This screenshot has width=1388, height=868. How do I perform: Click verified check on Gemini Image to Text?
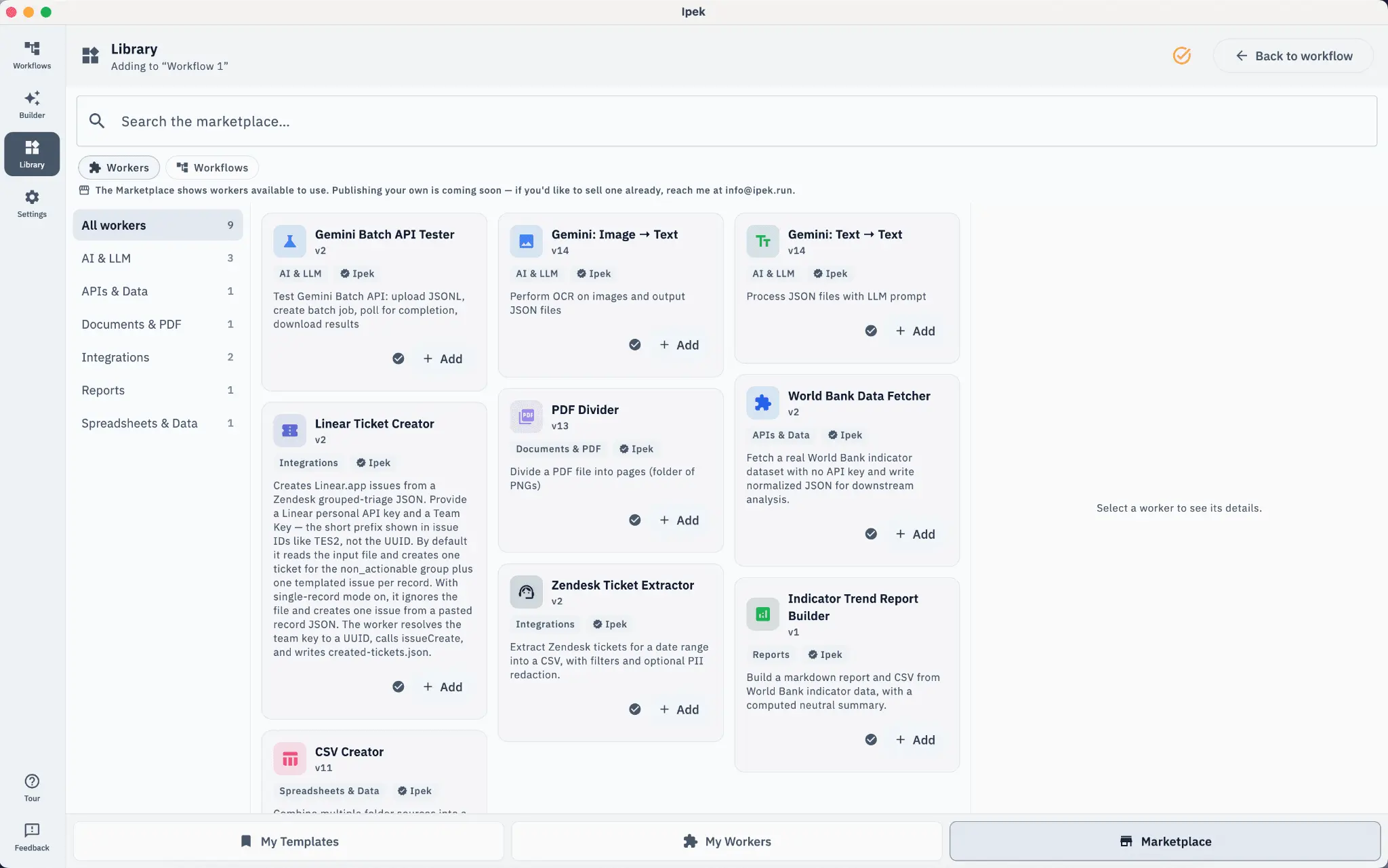click(635, 345)
